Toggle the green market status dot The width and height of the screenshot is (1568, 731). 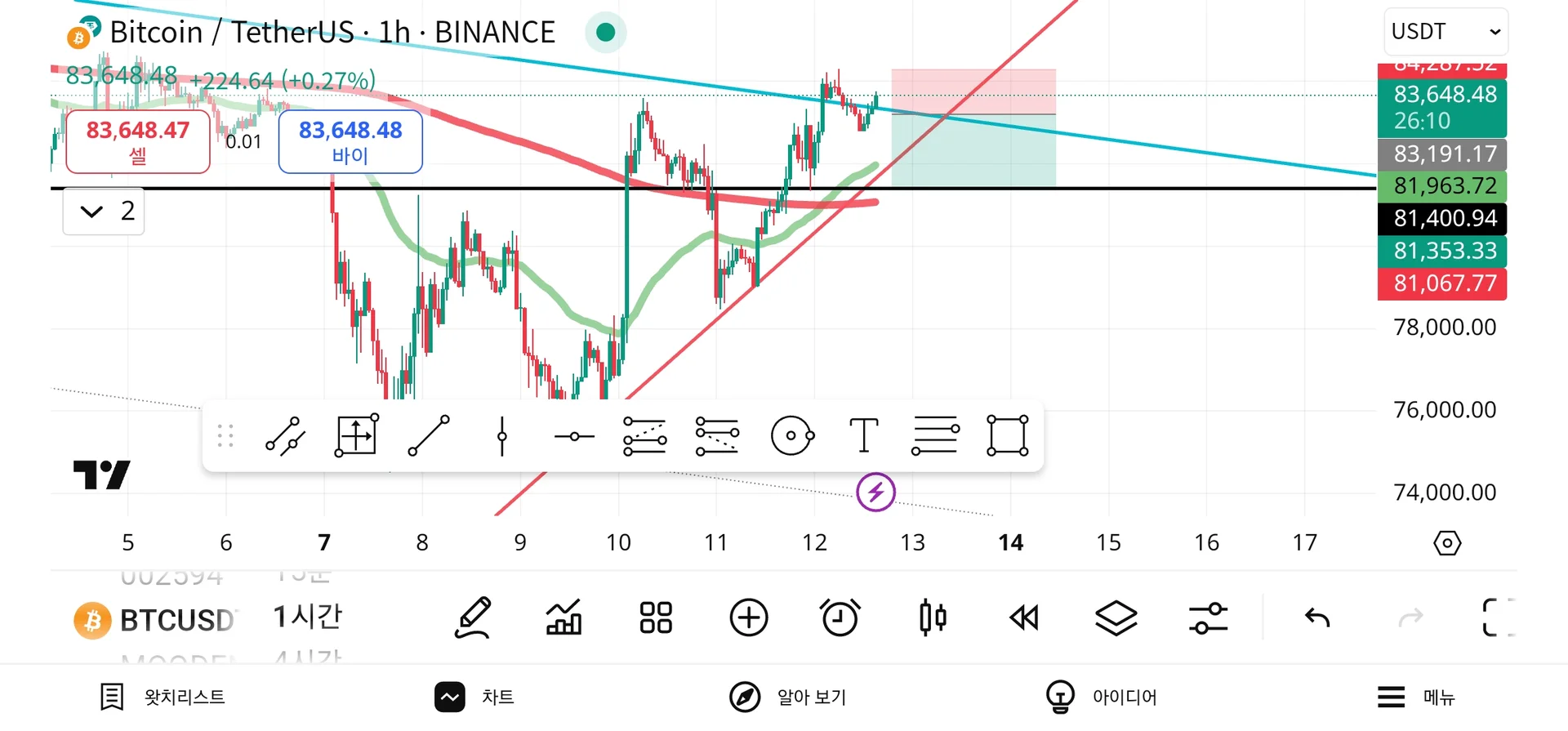(605, 32)
